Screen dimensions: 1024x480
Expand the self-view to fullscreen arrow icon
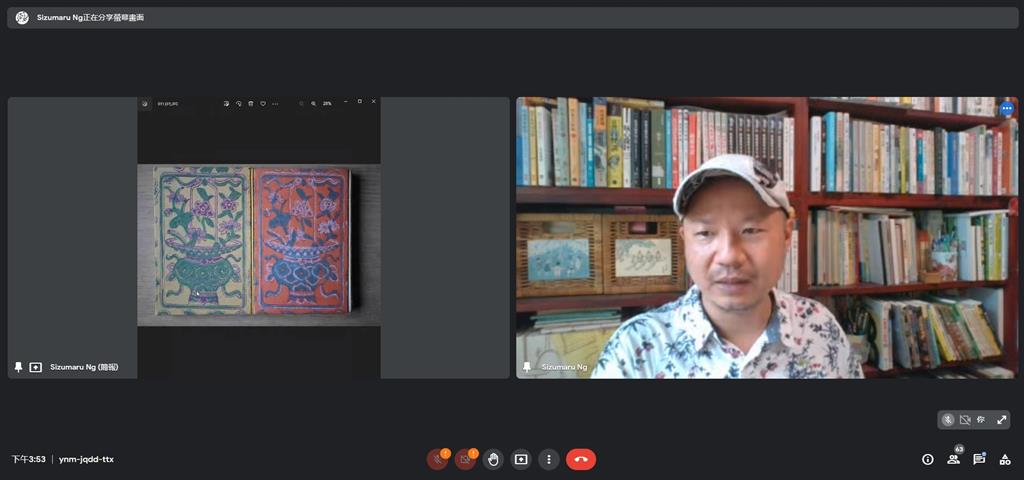click(x=1001, y=420)
